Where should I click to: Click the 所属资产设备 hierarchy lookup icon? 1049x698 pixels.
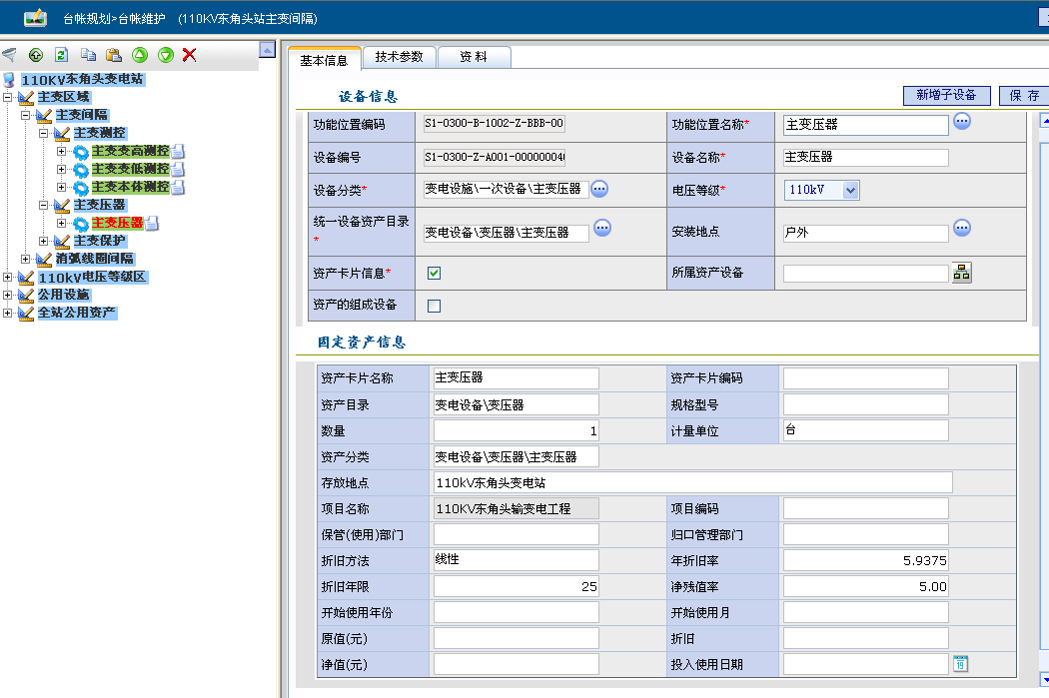[x=962, y=272]
